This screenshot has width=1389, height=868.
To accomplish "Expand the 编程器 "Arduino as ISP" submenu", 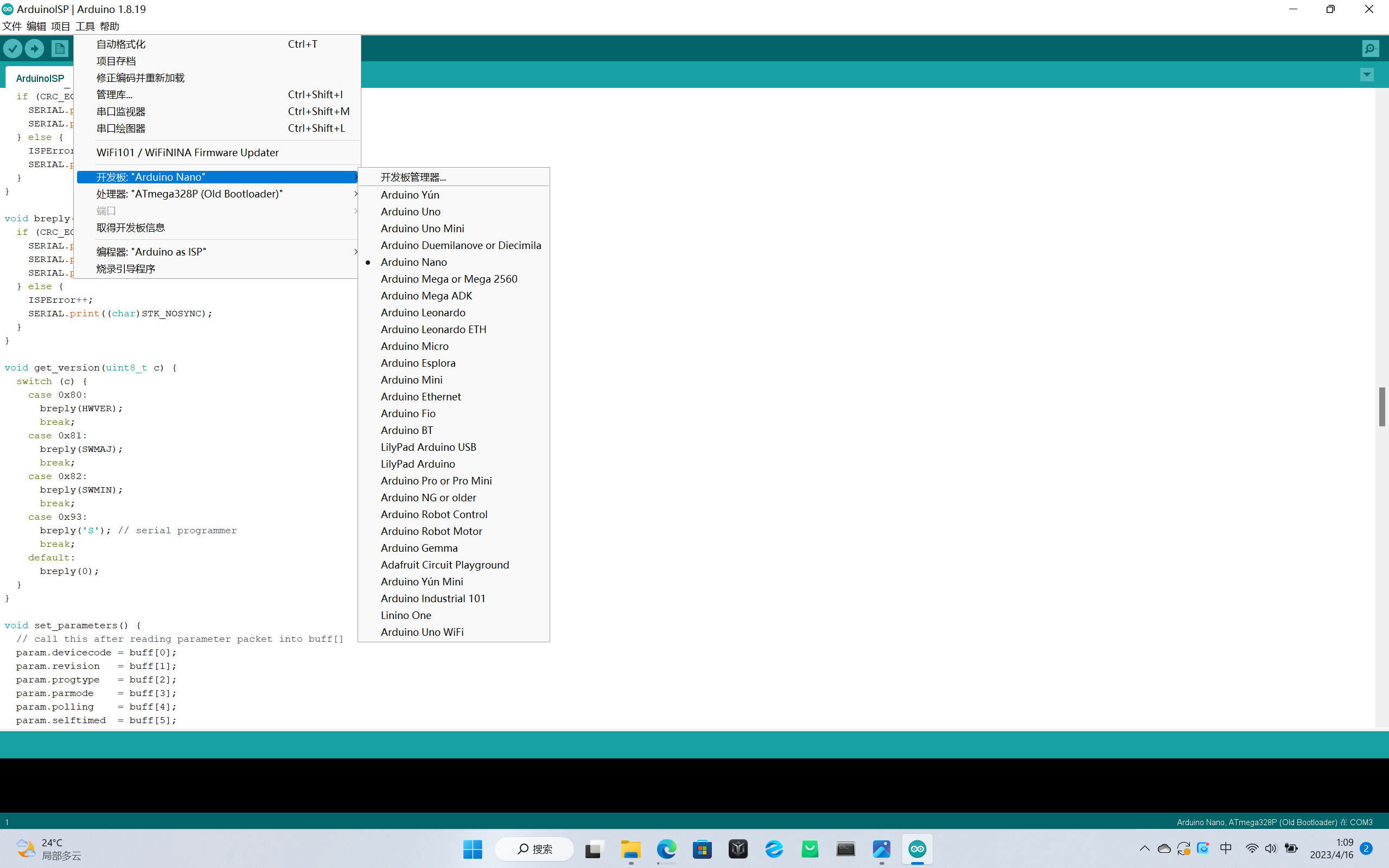I will (x=218, y=252).
